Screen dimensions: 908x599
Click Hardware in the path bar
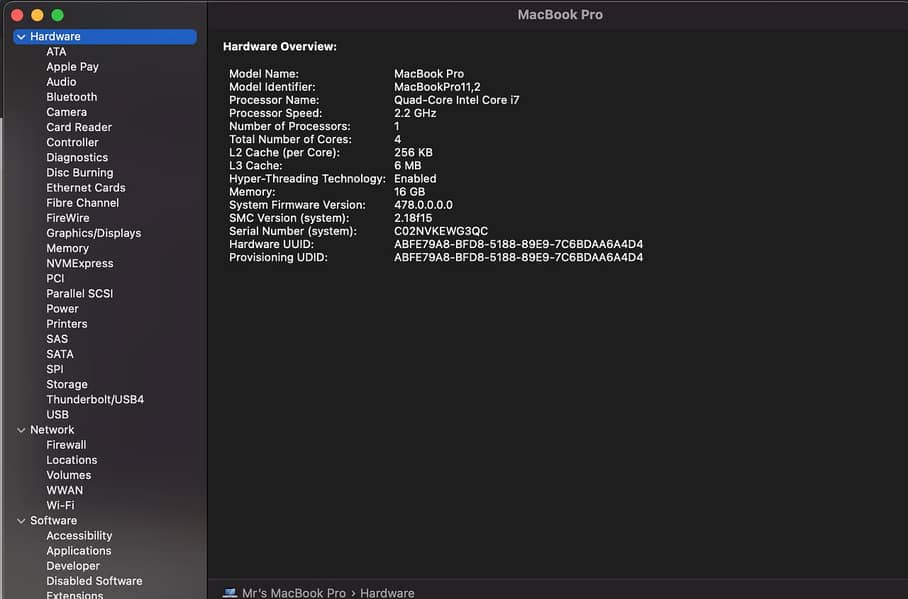point(387,593)
